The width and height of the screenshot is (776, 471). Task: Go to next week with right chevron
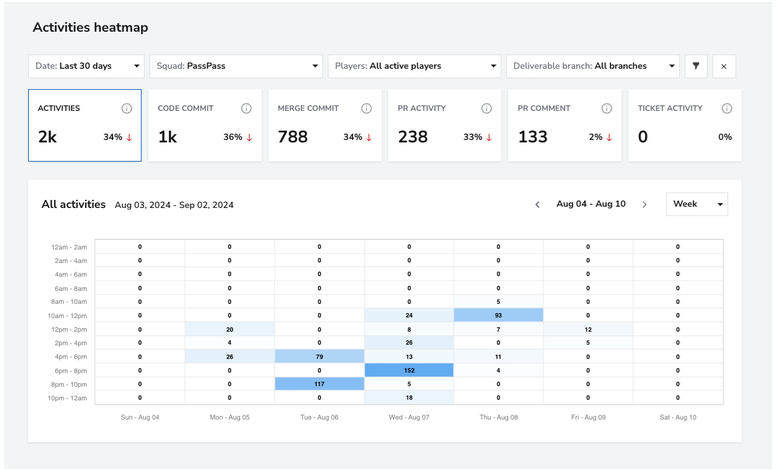[x=644, y=204]
